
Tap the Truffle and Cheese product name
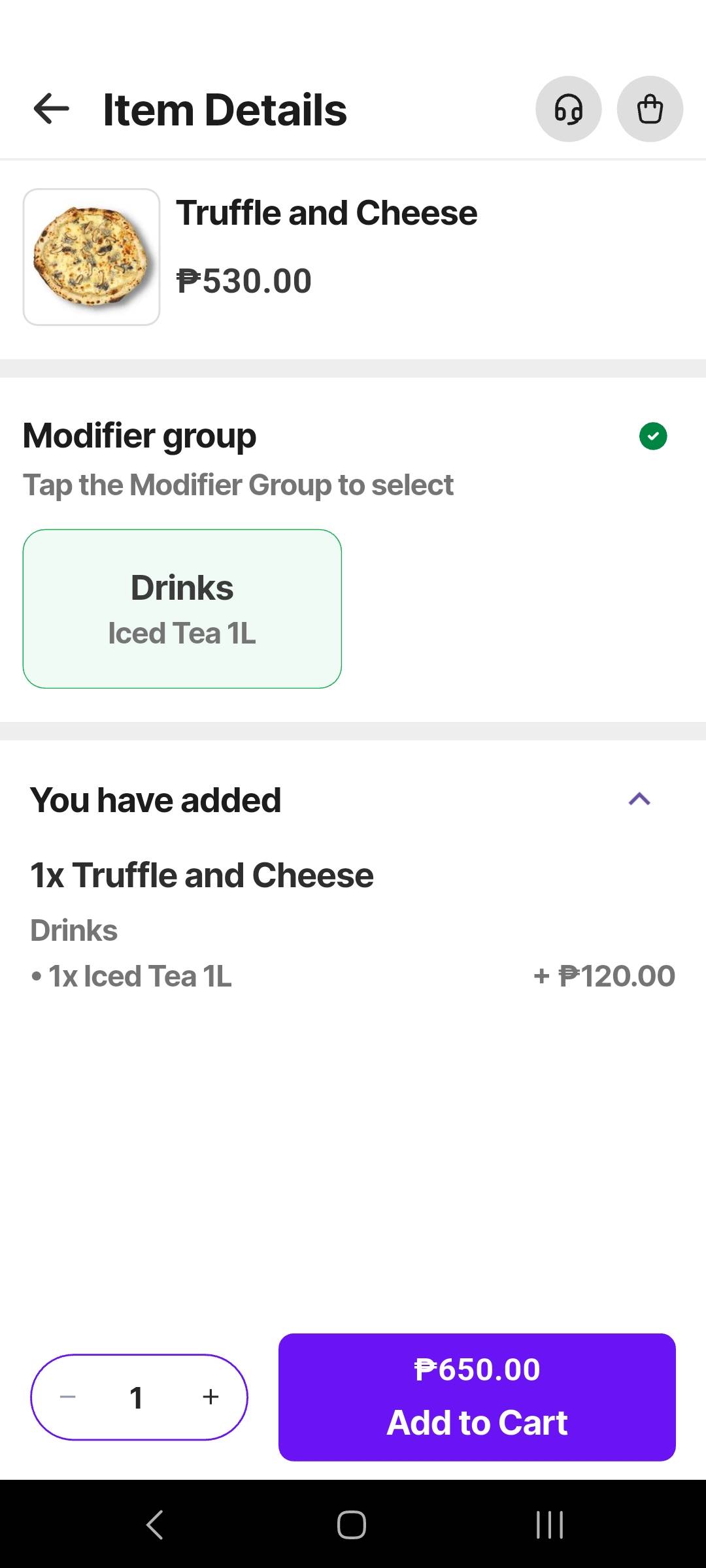[x=327, y=213]
